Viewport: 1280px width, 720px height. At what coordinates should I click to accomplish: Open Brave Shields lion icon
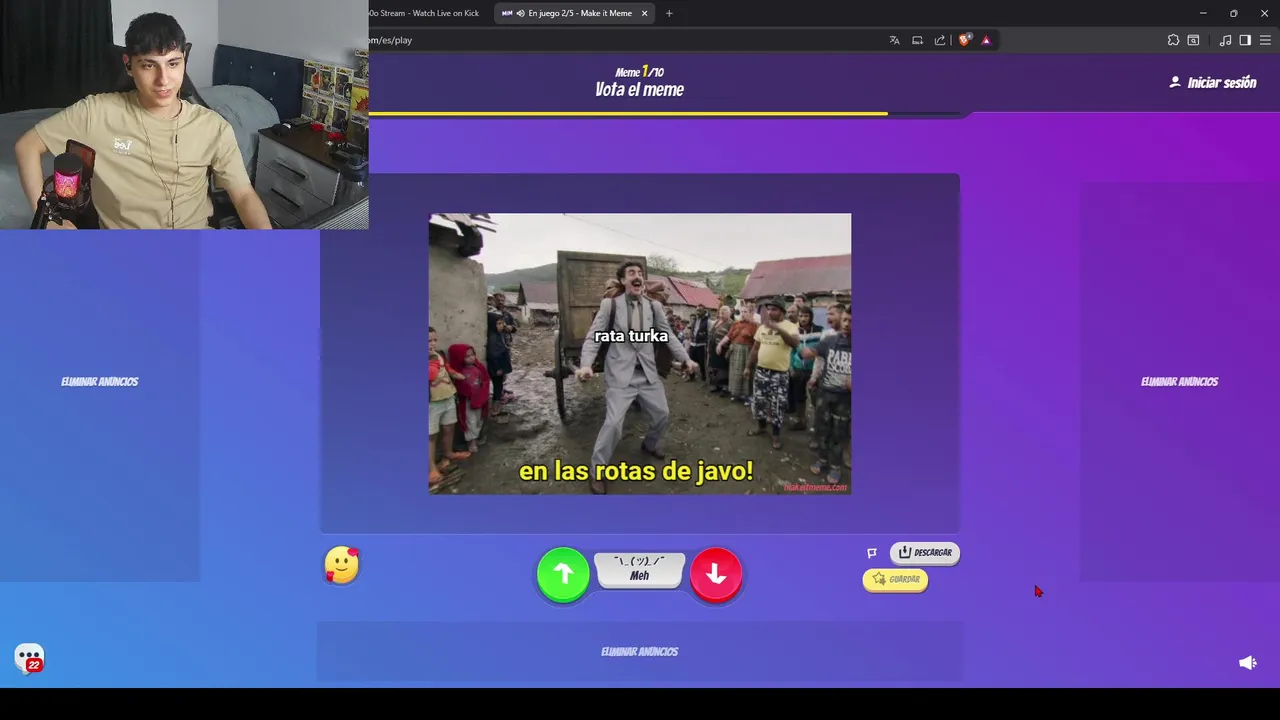pyautogui.click(x=964, y=40)
